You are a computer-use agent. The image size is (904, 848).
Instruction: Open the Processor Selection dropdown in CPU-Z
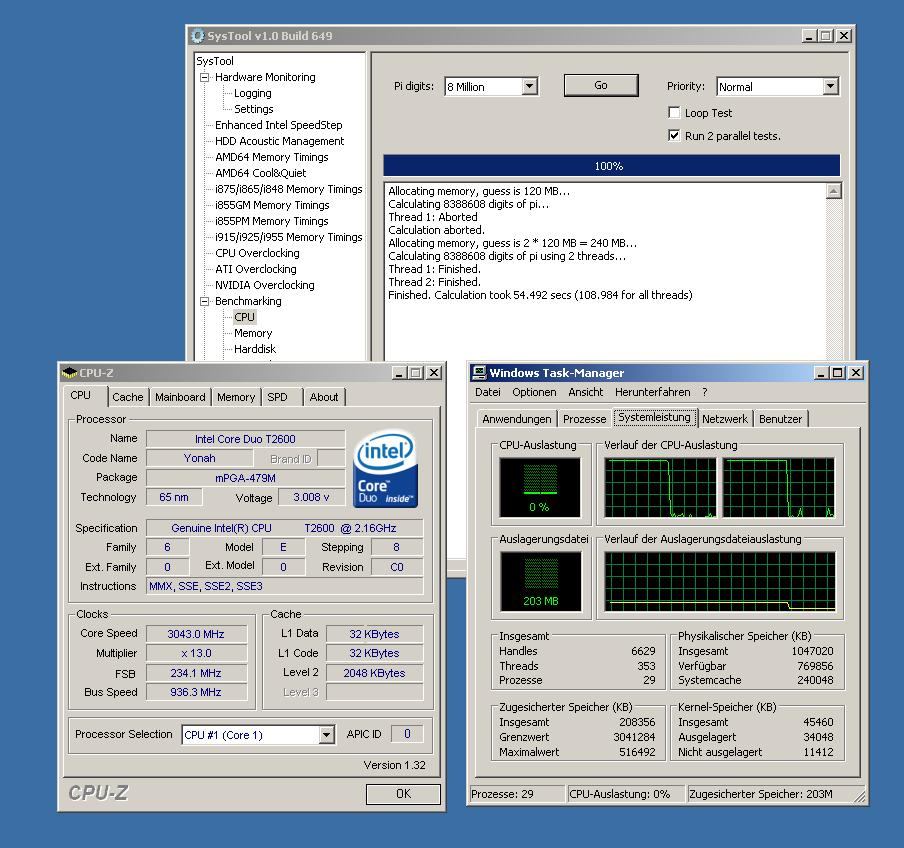tap(326, 734)
